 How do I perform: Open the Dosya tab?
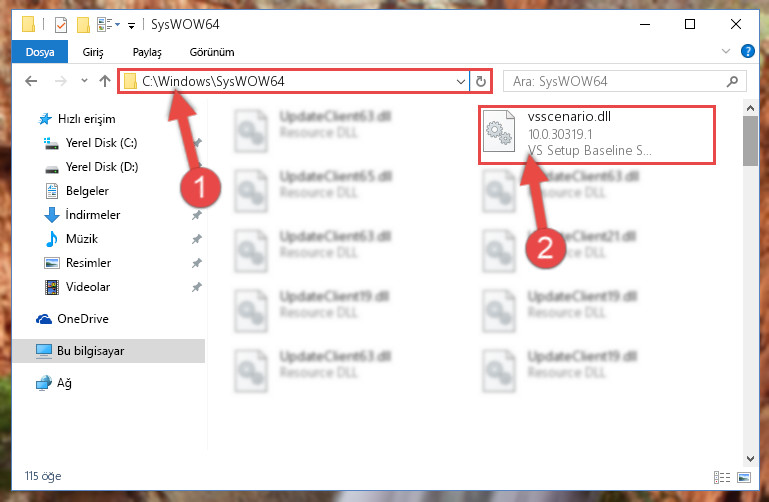(40, 52)
